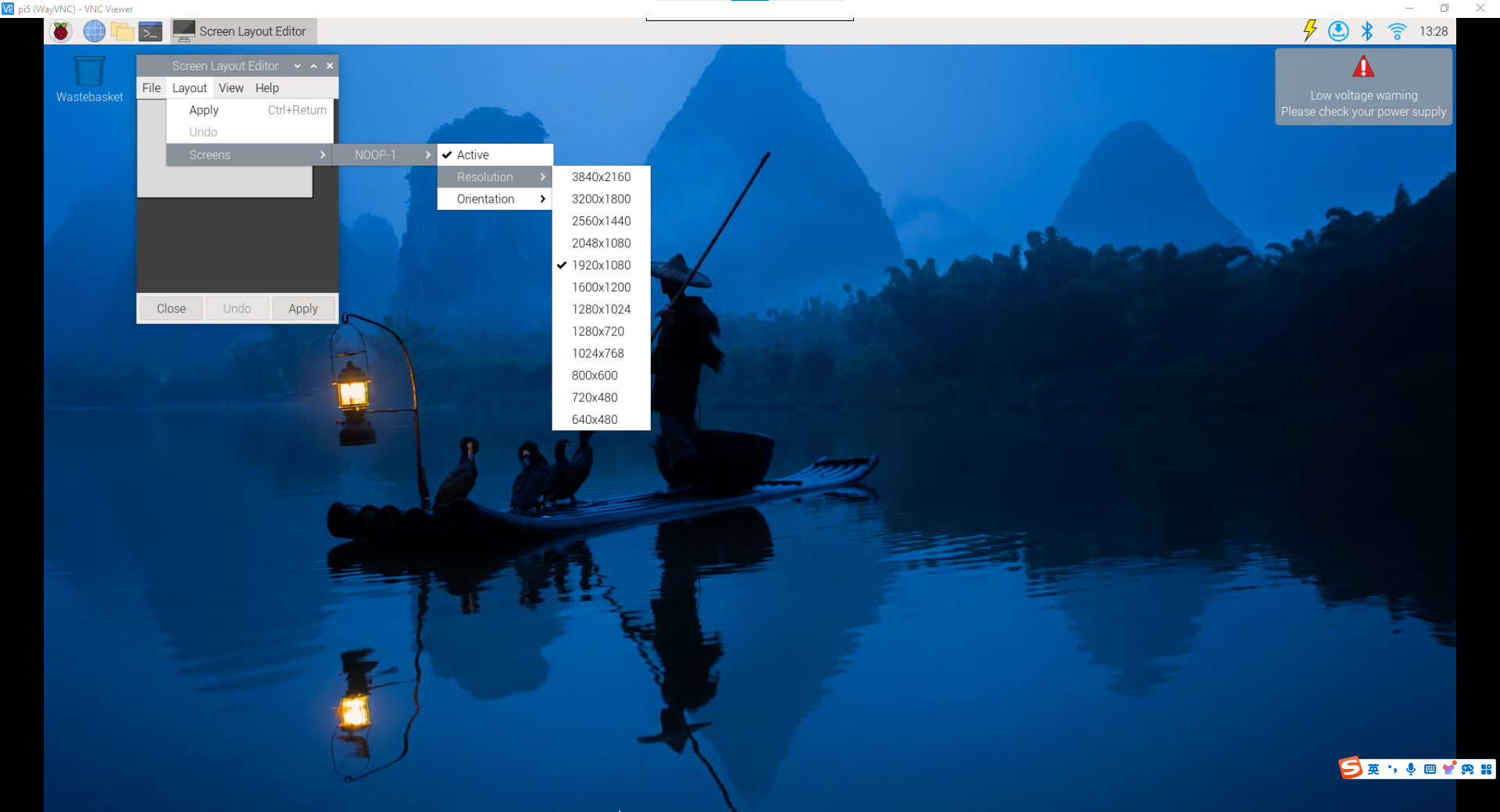Image resolution: width=1500 pixels, height=812 pixels.
Task: Shade the Screen Layout Editor window arrow
Action: [297, 66]
